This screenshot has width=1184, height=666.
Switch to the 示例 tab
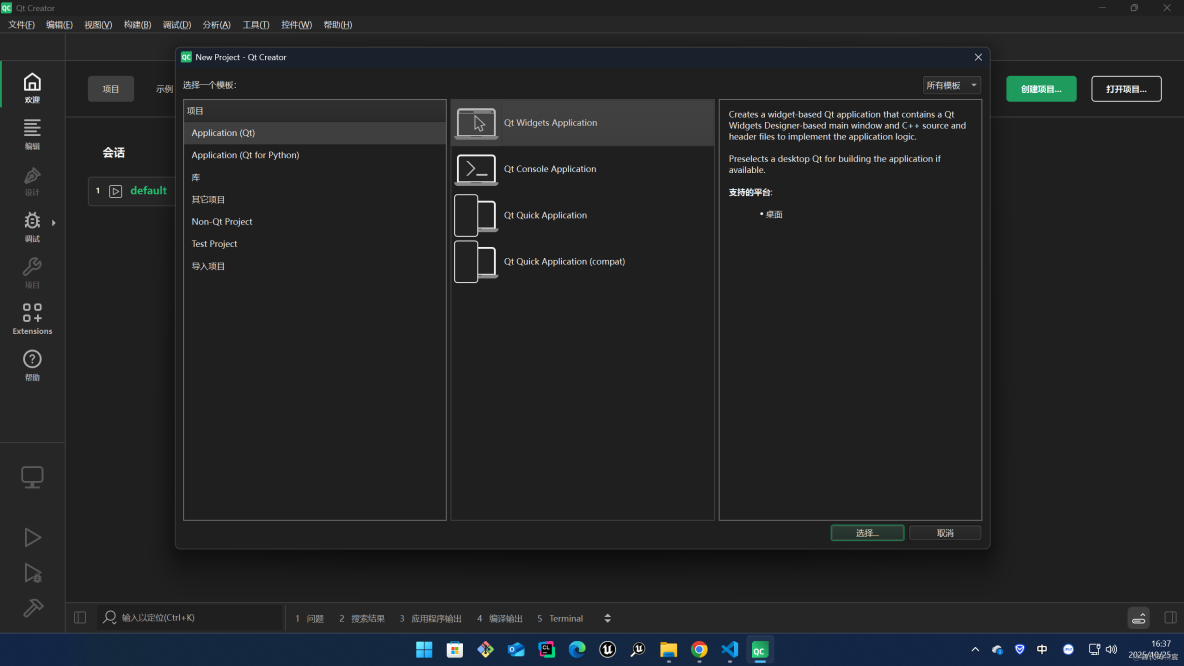coord(163,88)
